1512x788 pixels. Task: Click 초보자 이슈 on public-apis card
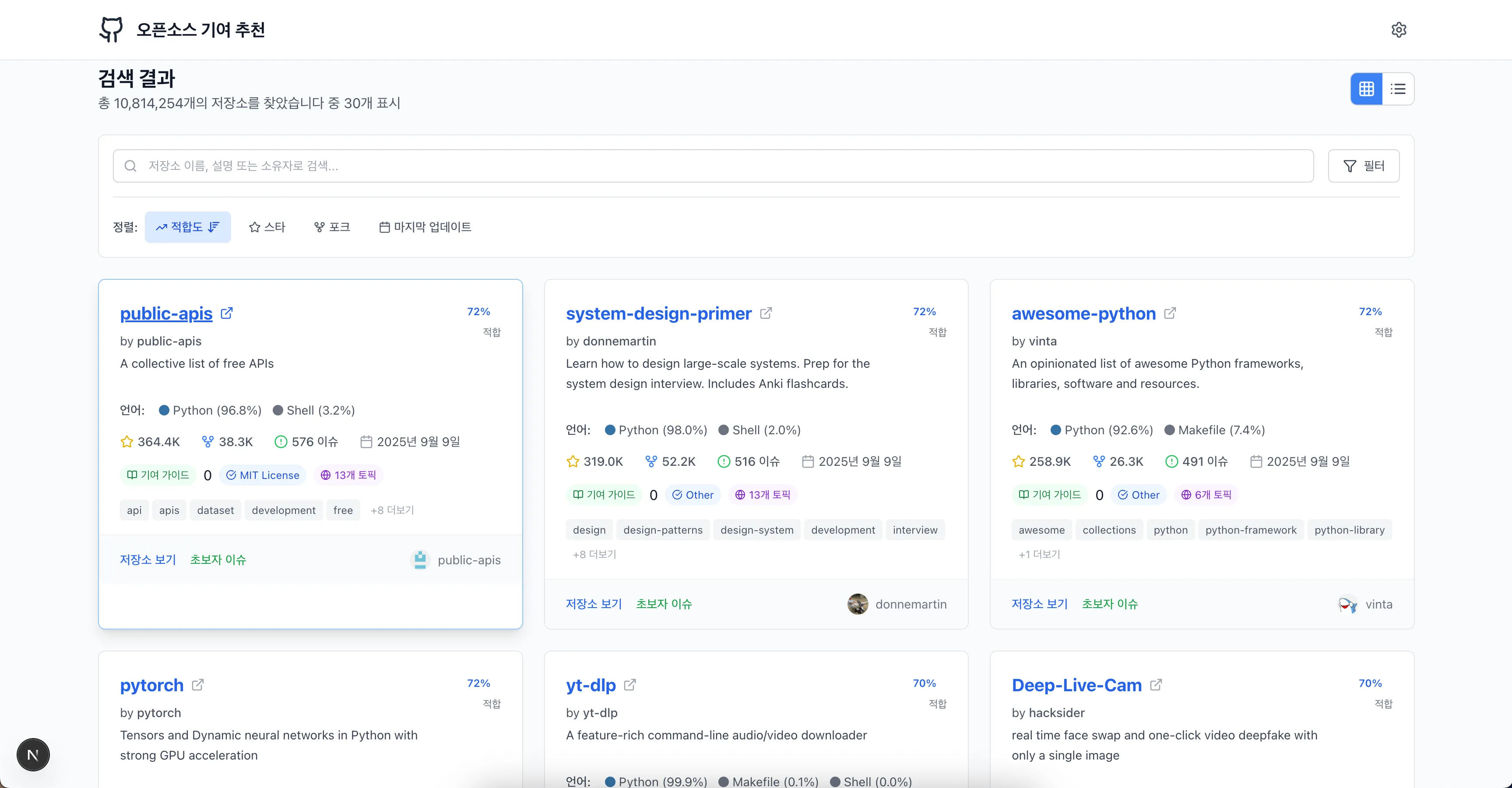(x=218, y=559)
